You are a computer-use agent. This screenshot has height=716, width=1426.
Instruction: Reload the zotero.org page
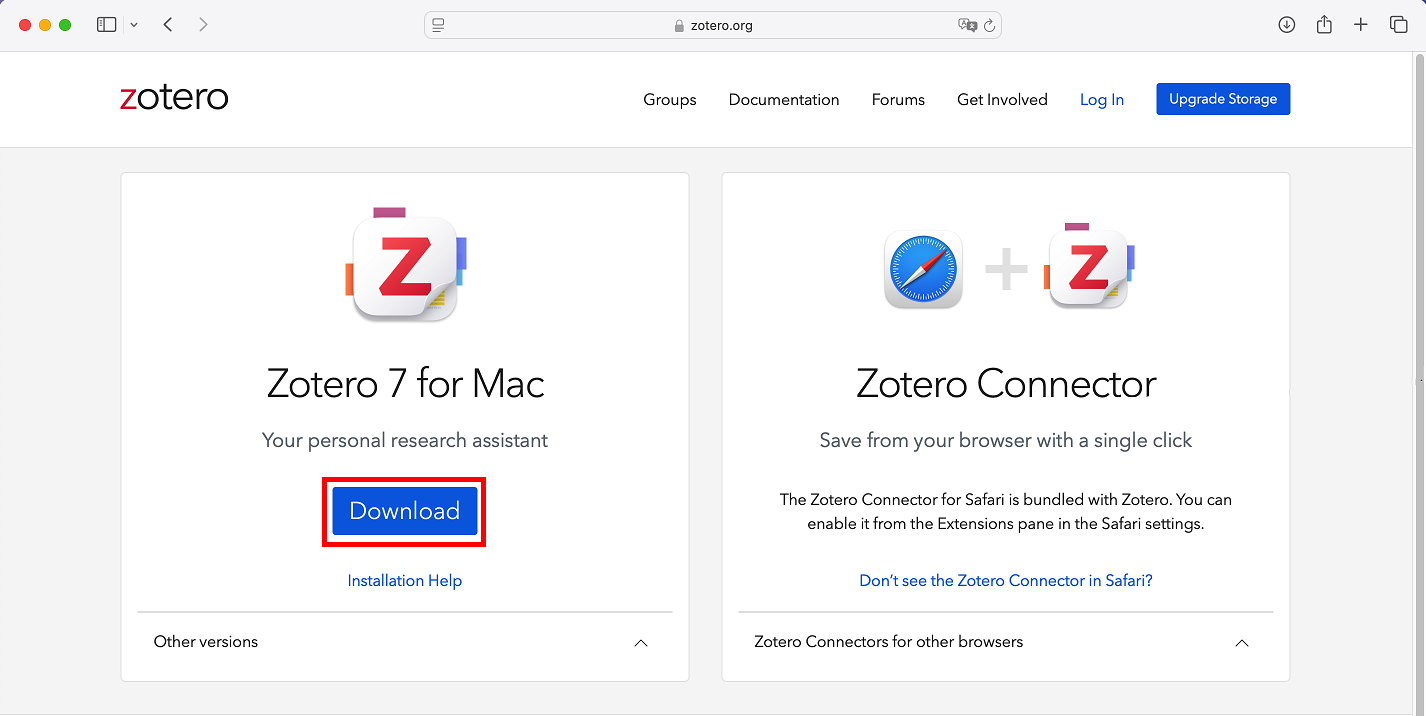(990, 25)
